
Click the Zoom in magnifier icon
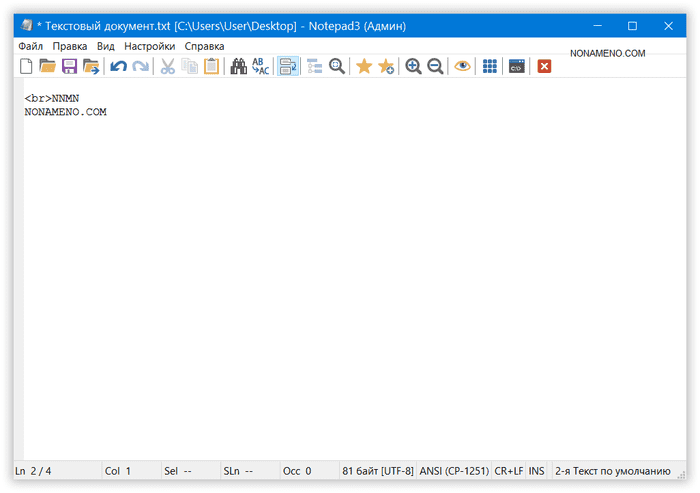413,66
